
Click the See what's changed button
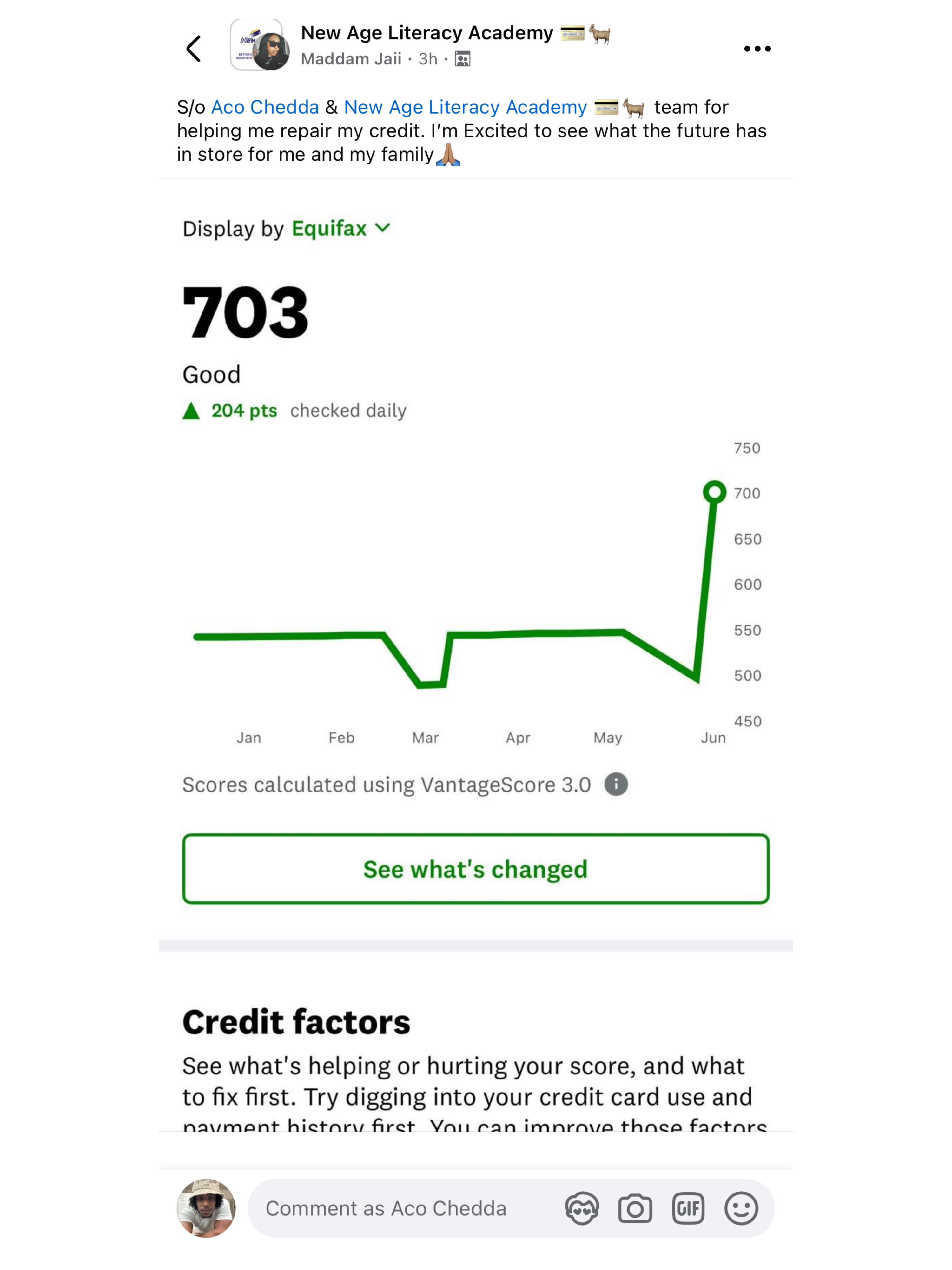click(476, 869)
